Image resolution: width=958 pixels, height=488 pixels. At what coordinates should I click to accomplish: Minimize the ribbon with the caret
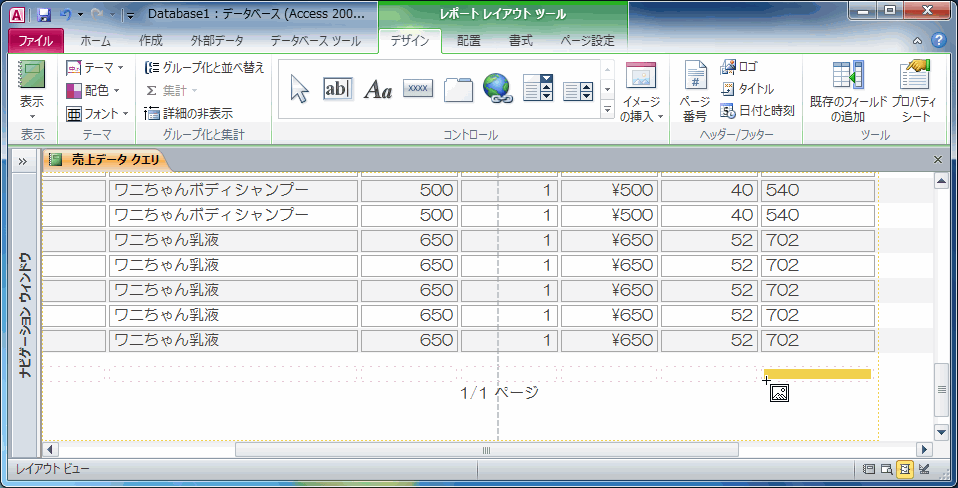[x=917, y=41]
